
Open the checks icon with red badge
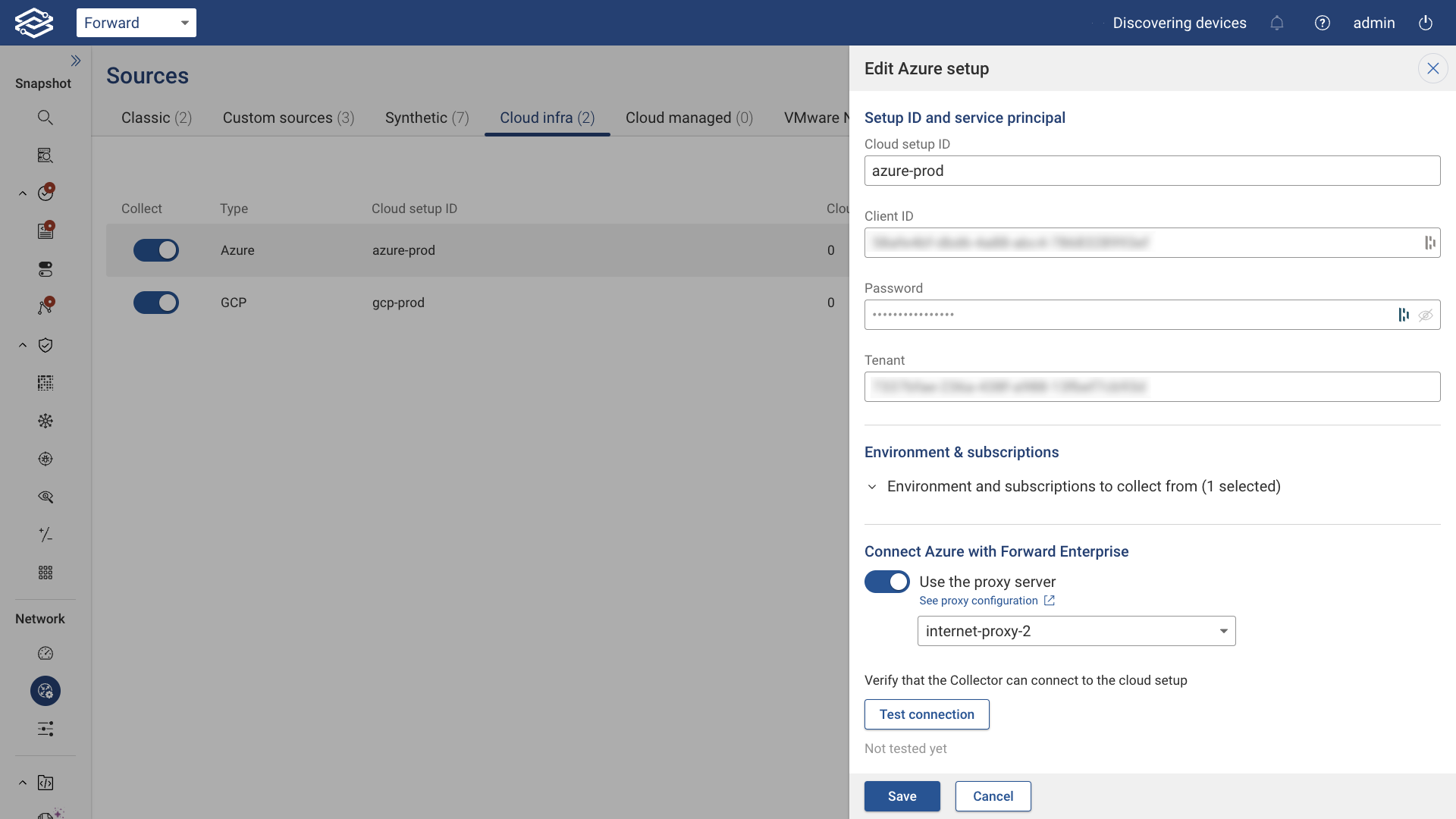click(45, 193)
